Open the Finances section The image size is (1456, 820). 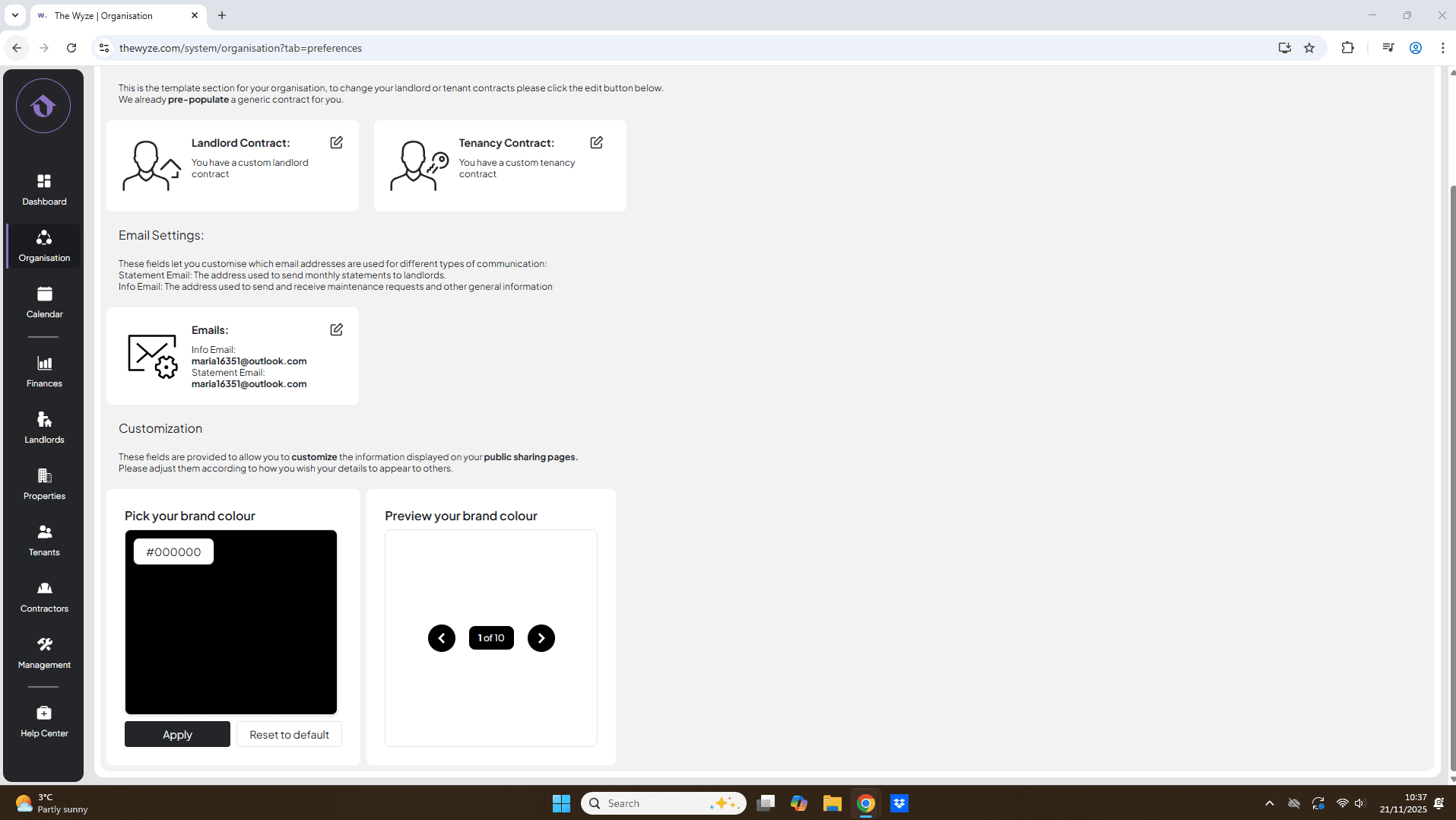43,371
